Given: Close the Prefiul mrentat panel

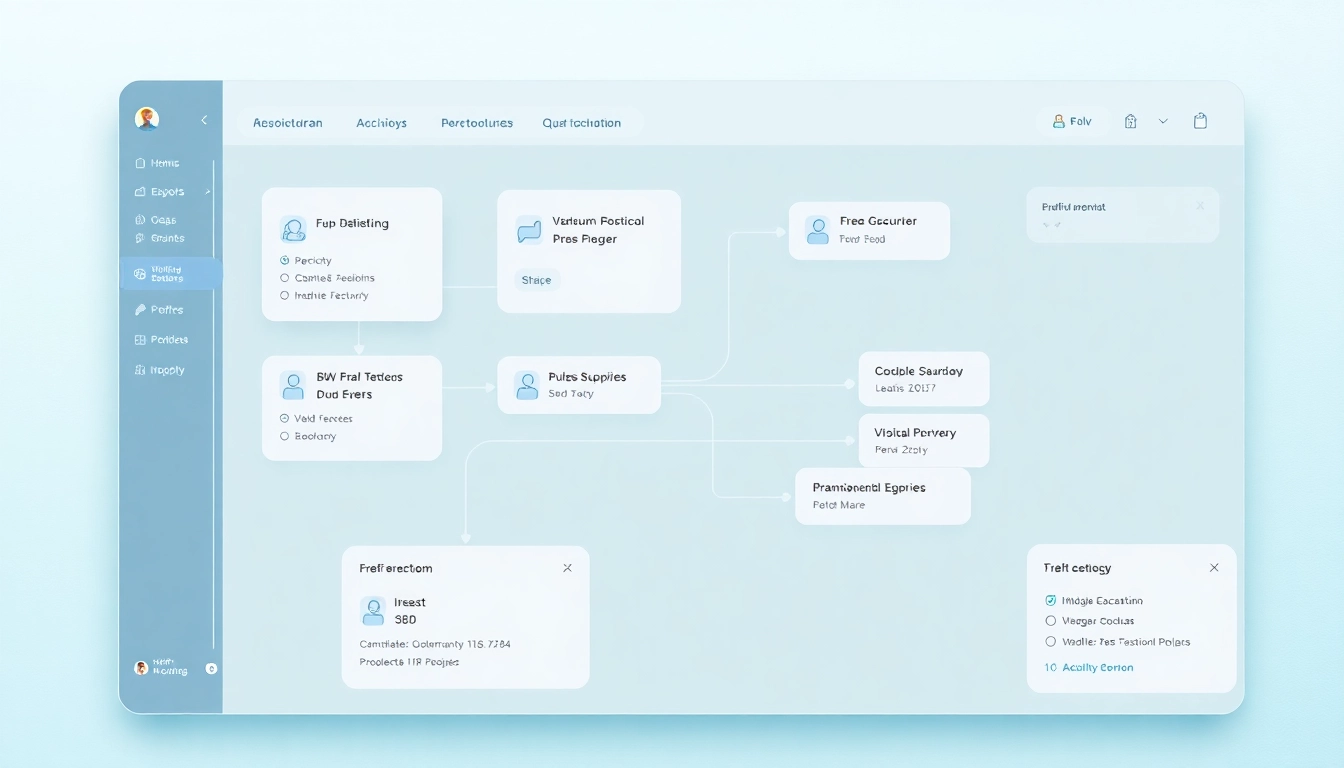Looking at the screenshot, I should pos(1200,206).
